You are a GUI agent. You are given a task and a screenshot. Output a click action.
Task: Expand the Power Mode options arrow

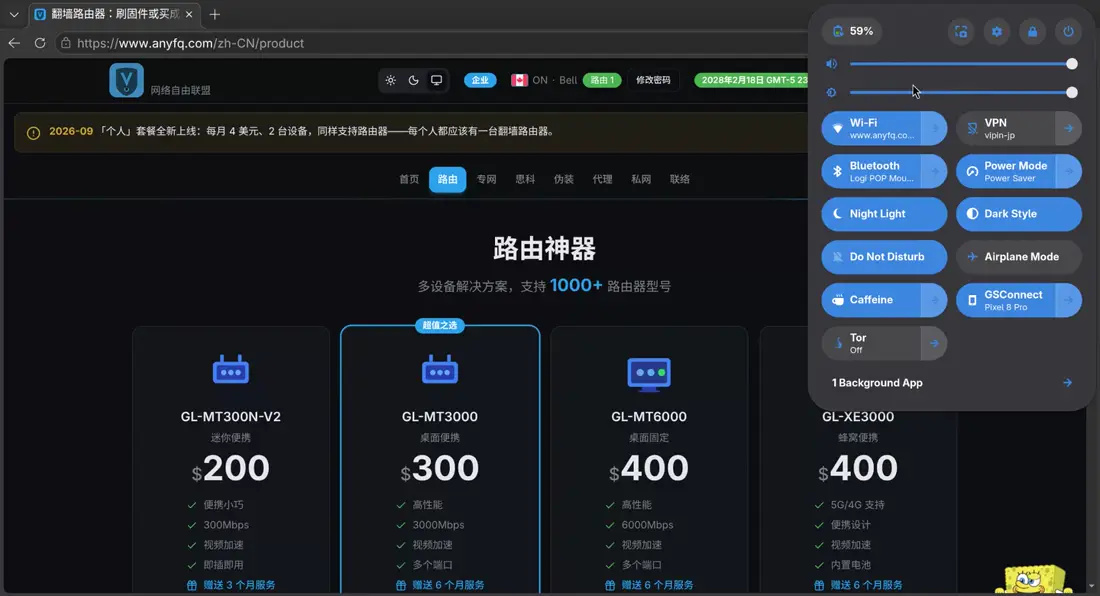(x=1068, y=171)
